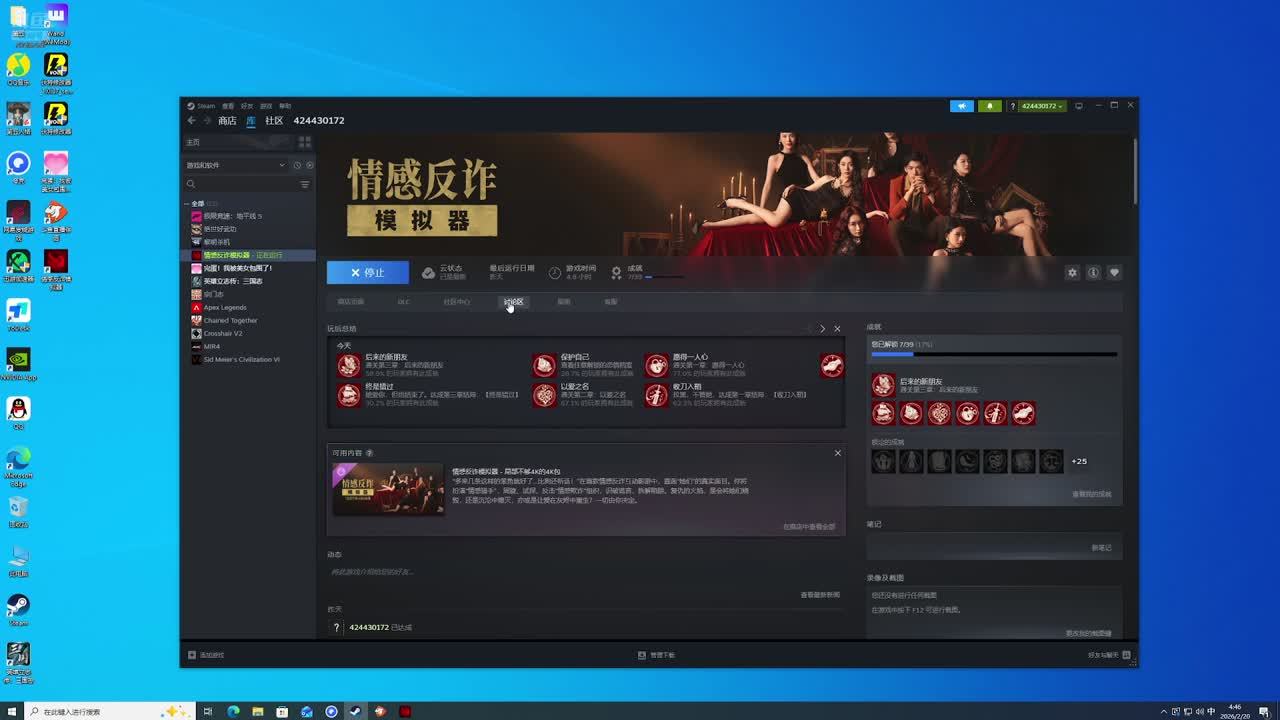Open library filter options icon
The image size is (1280, 720).
305,185
